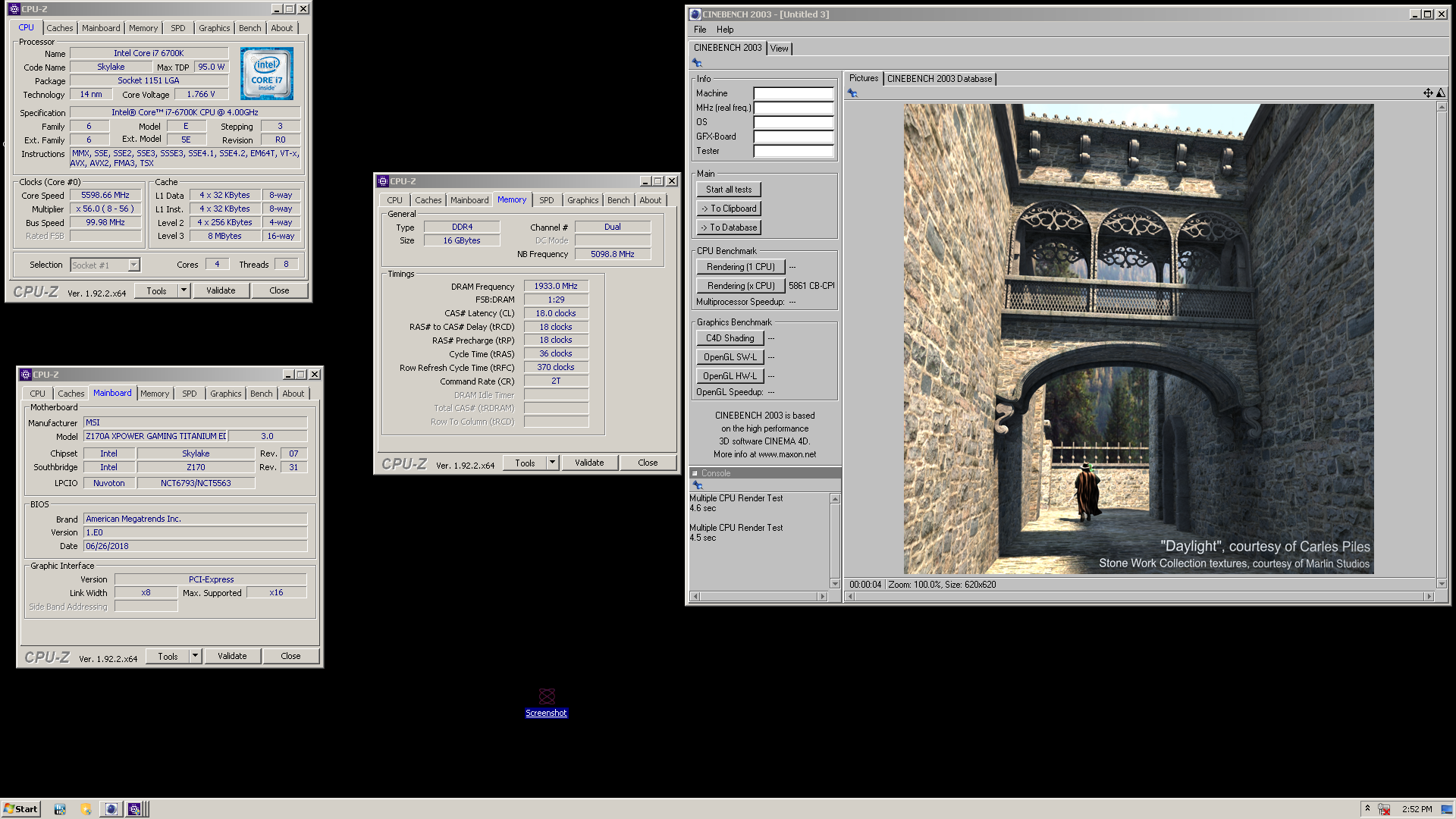Click the pushpin icon in the Console panel
This screenshot has width=1456, height=819.
click(x=698, y=485)
